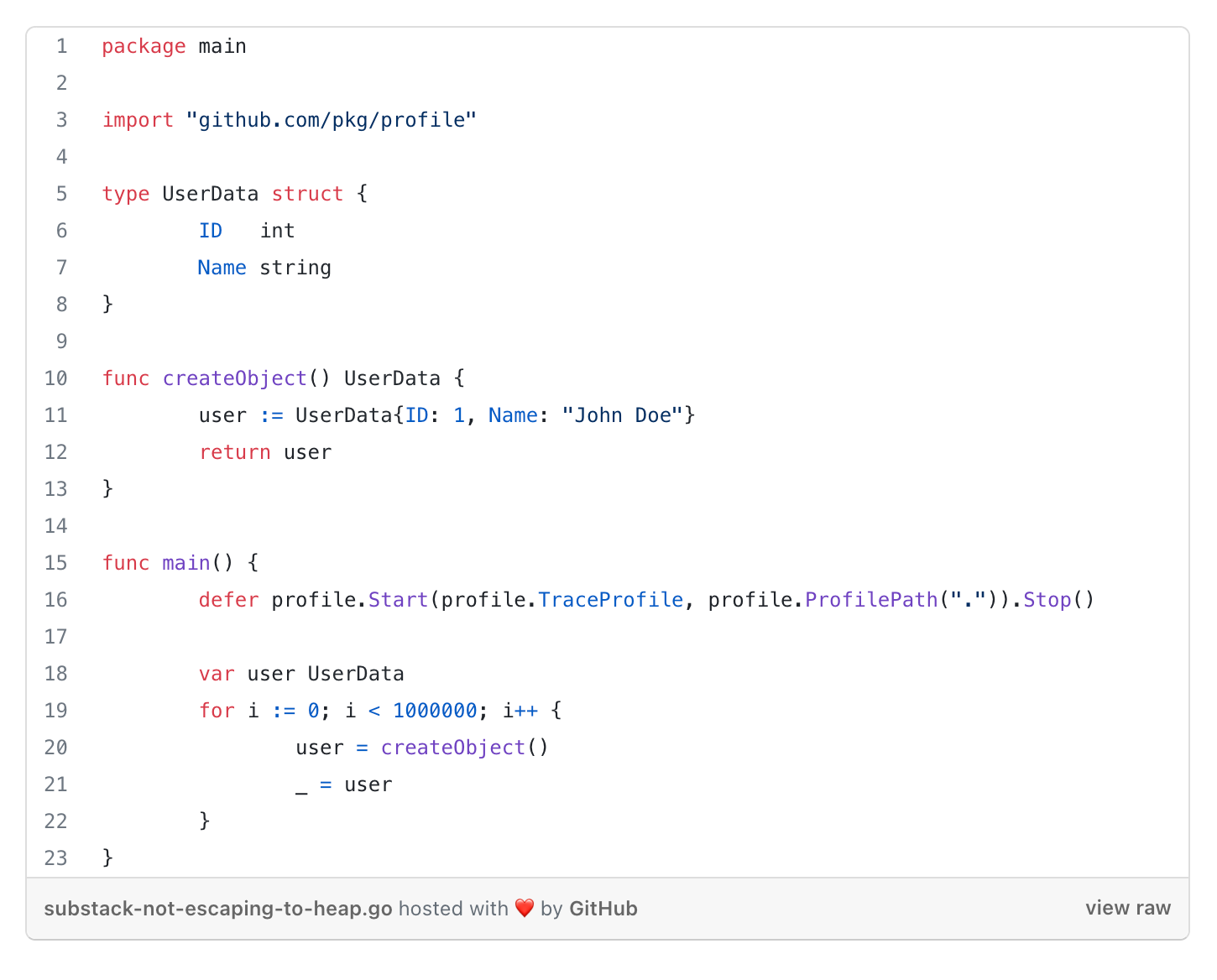Image resolution: width=1217 pixels, height=980 pixels.
Task: Click the red heart icon in footer
Action: 525,909
